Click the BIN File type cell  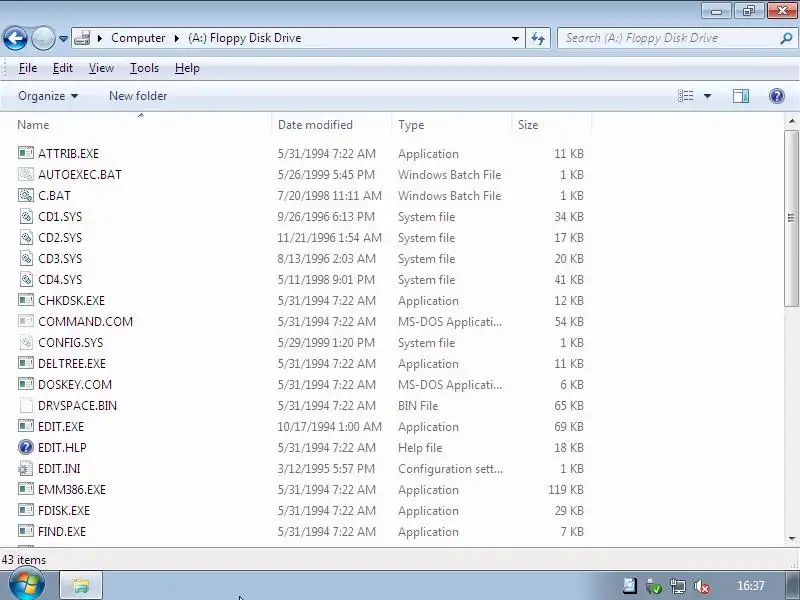pos(418,406)
